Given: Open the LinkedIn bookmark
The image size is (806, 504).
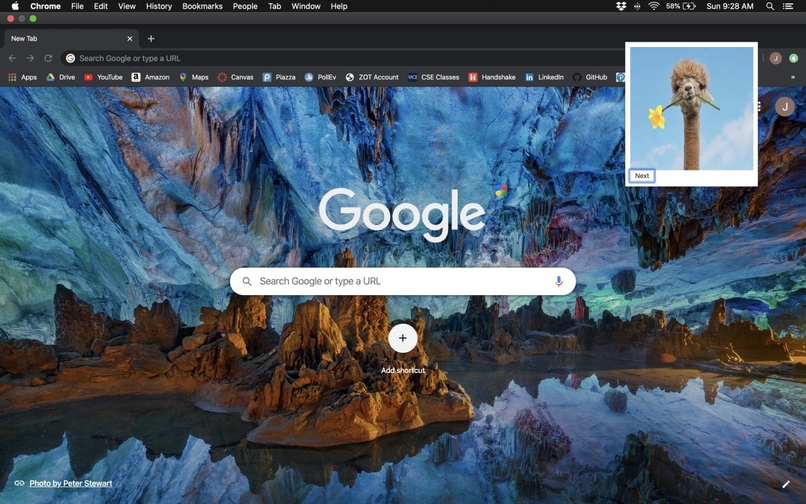Looking at the screenshot, I should click(x=544, y=77).
